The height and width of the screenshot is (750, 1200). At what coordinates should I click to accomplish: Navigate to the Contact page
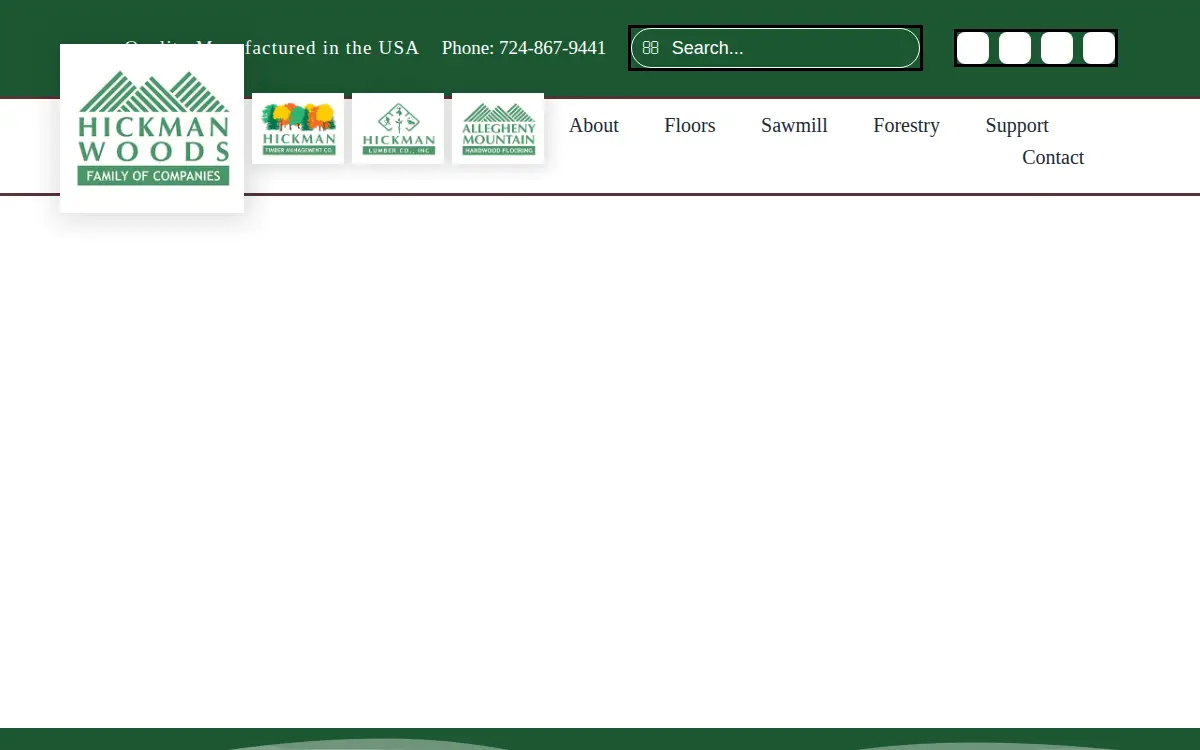(x=1053, y=157)
